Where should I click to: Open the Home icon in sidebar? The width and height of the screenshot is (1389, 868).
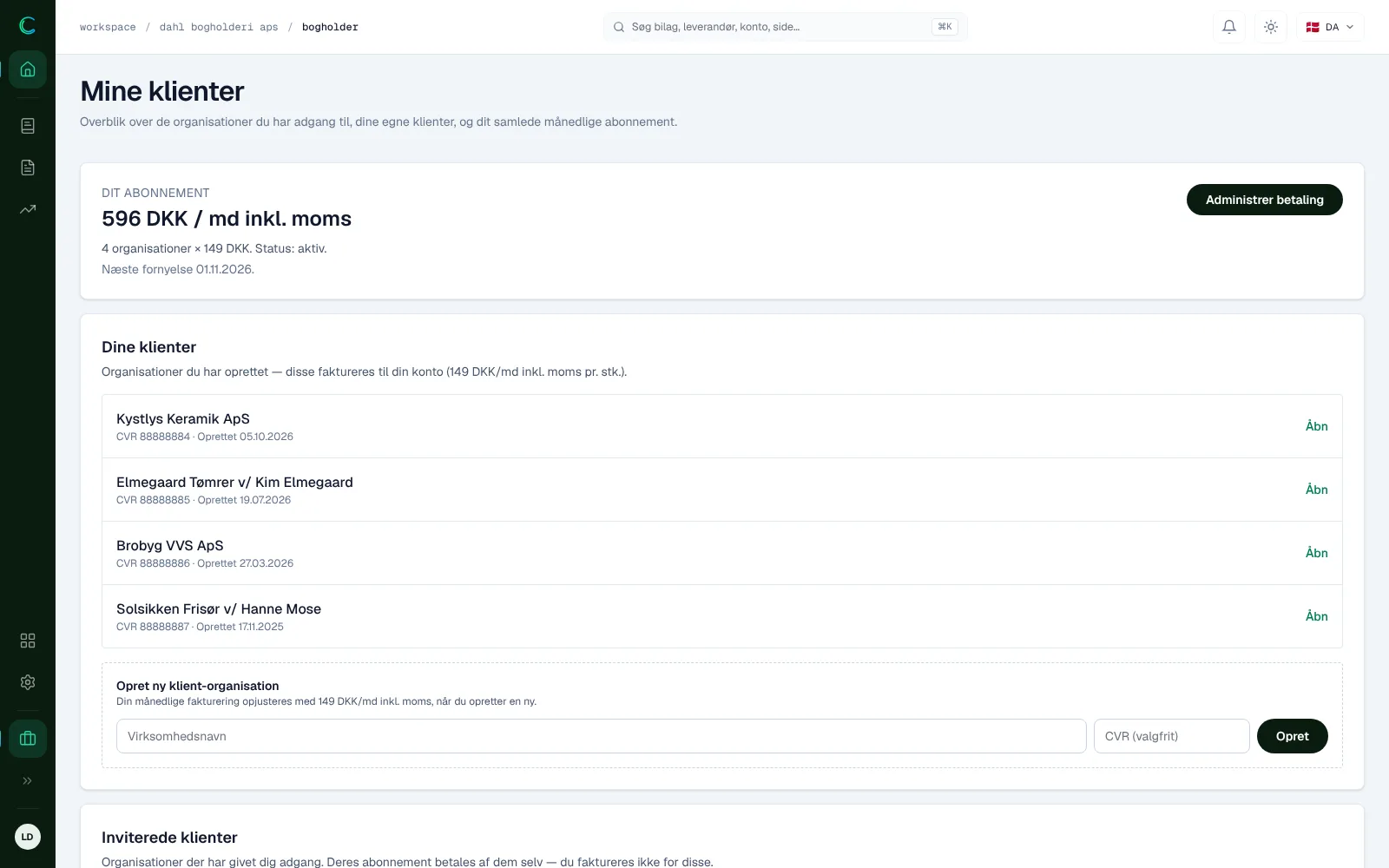[28, 69]
